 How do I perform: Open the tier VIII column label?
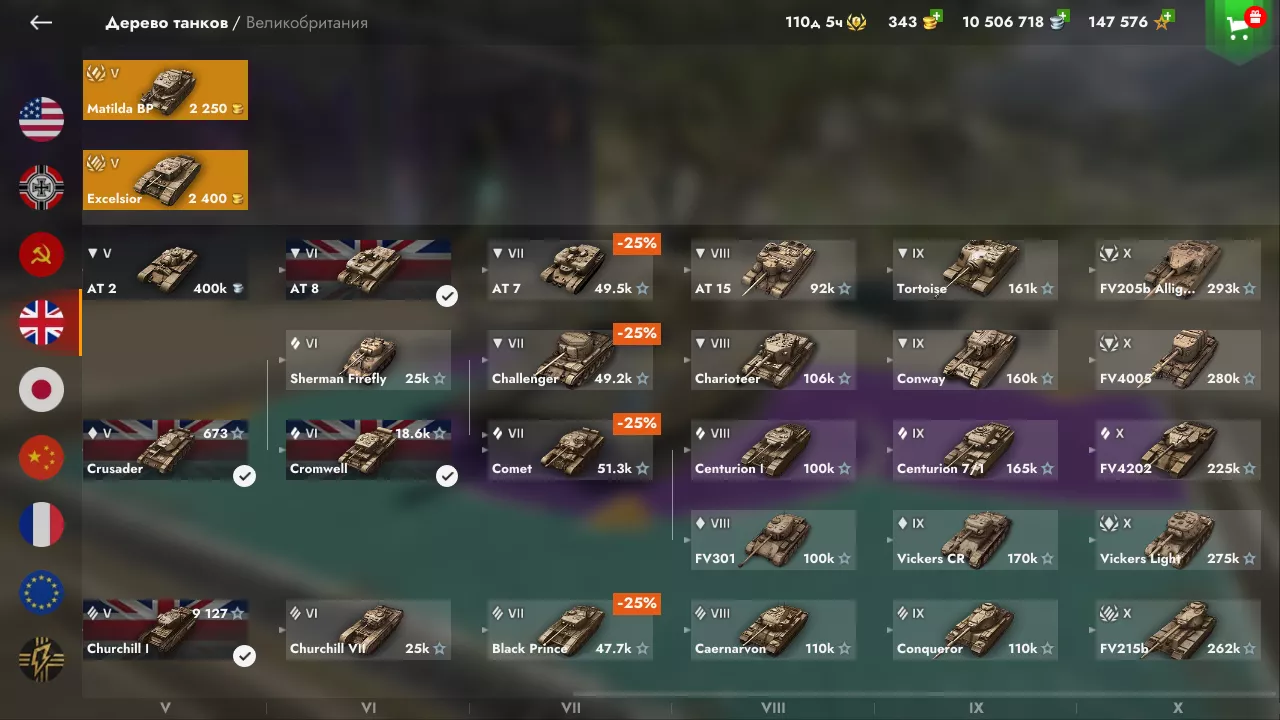tap(773, 708)
